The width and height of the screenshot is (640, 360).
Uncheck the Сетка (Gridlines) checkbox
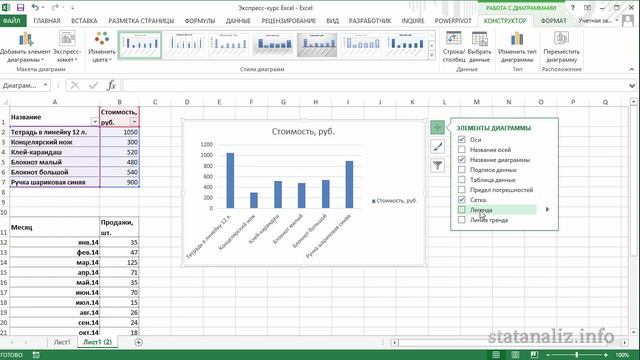point(462,200)
